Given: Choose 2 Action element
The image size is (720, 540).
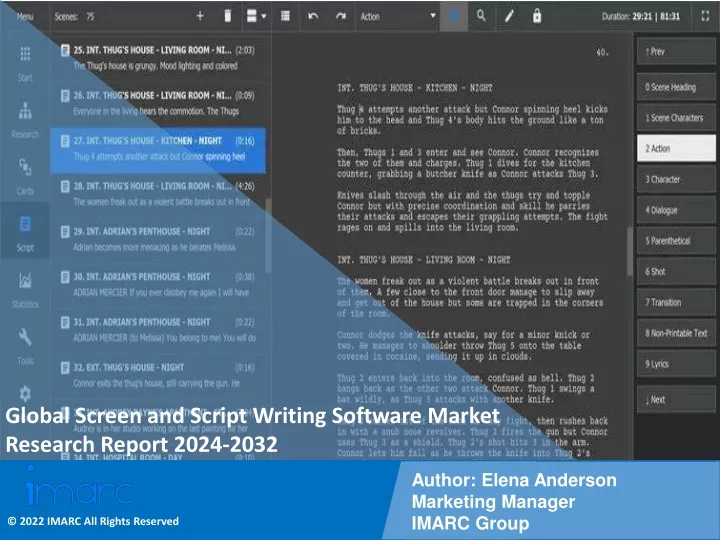Looking at the screenshot, I should (676, 148).
